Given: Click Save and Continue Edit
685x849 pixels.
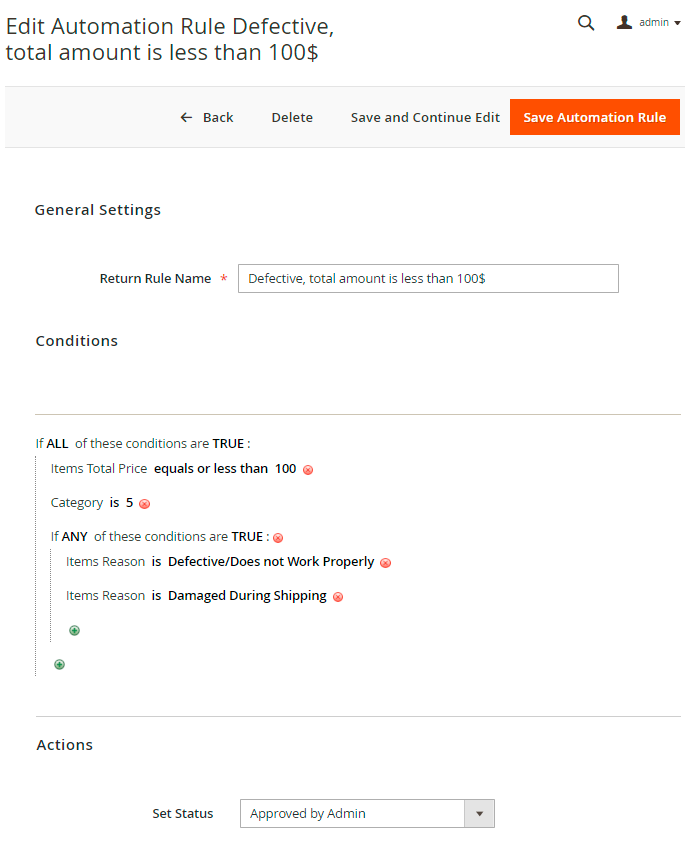Looking at the screenshot, I should coord(425,118).
